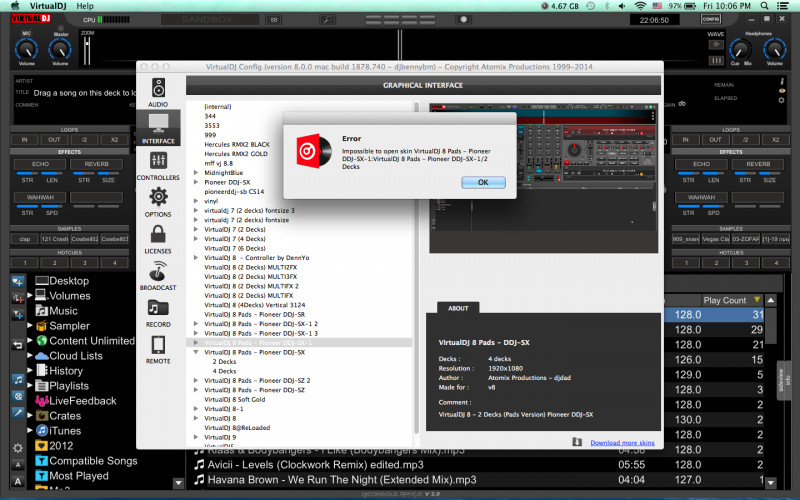Open the Remote settings section

pyautogui.click(x=158, y=348)
